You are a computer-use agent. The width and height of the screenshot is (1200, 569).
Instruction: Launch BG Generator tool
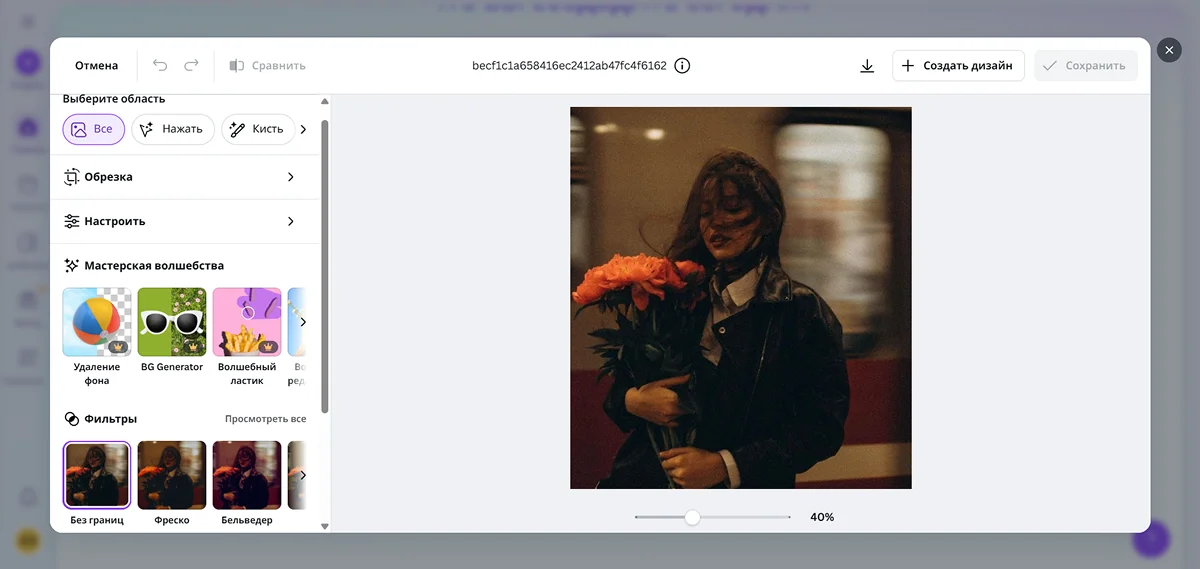172,323
